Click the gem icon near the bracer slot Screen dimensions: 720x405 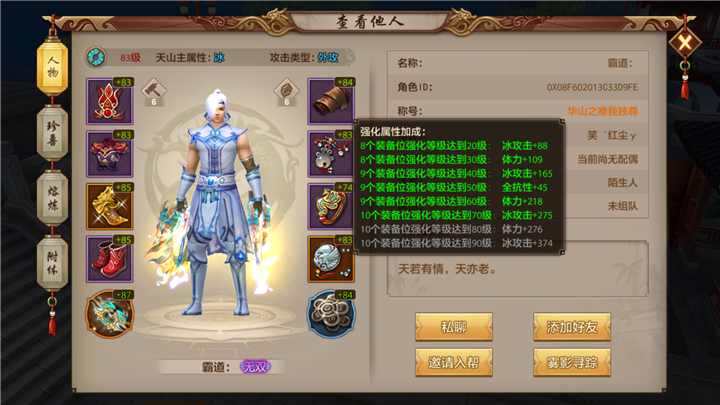click(287, 91)
